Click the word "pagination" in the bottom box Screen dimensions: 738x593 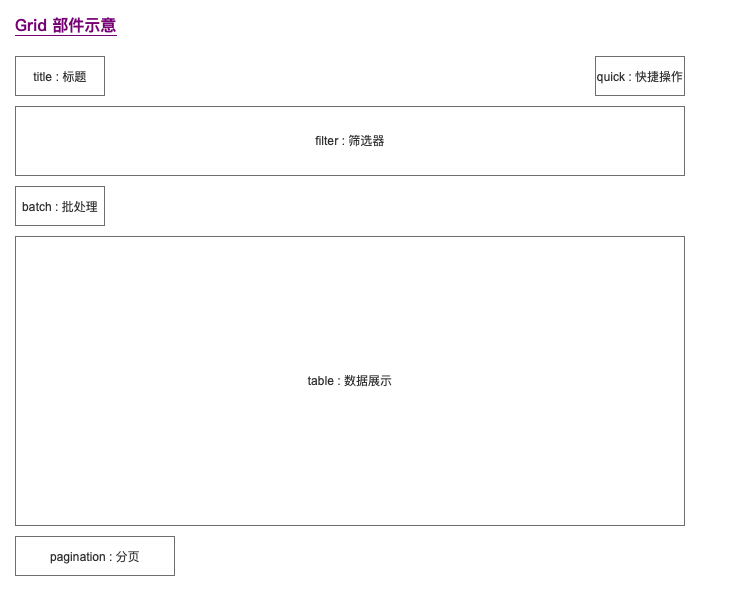point(77,557)
